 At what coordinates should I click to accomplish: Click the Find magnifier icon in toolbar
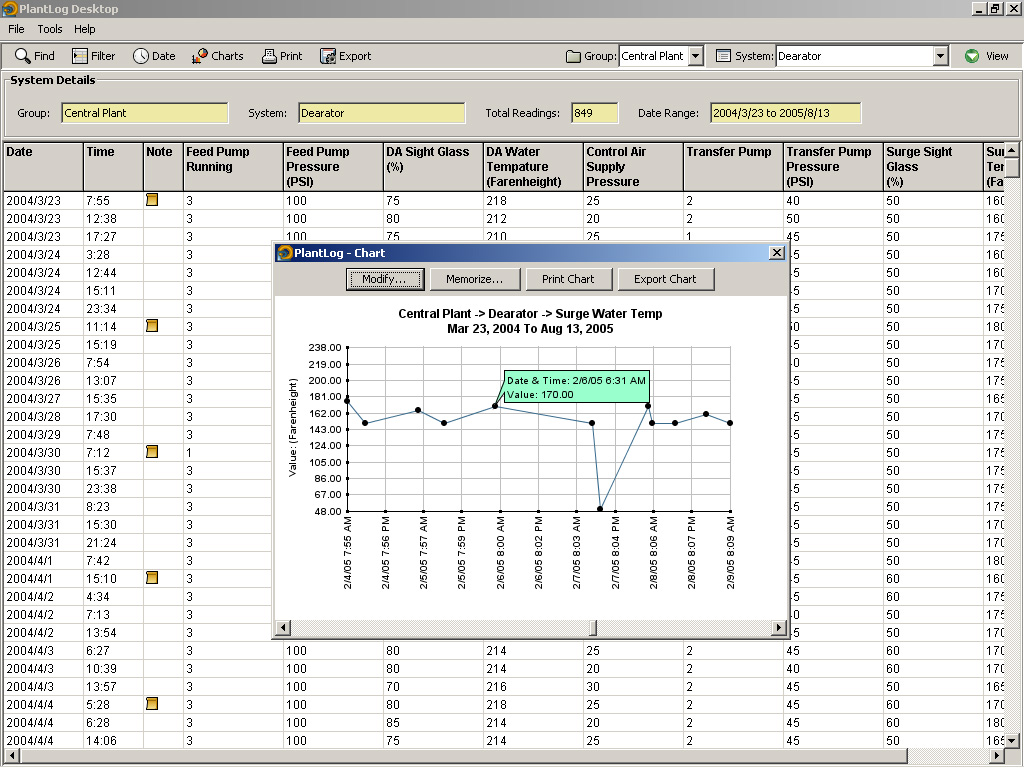23,56
